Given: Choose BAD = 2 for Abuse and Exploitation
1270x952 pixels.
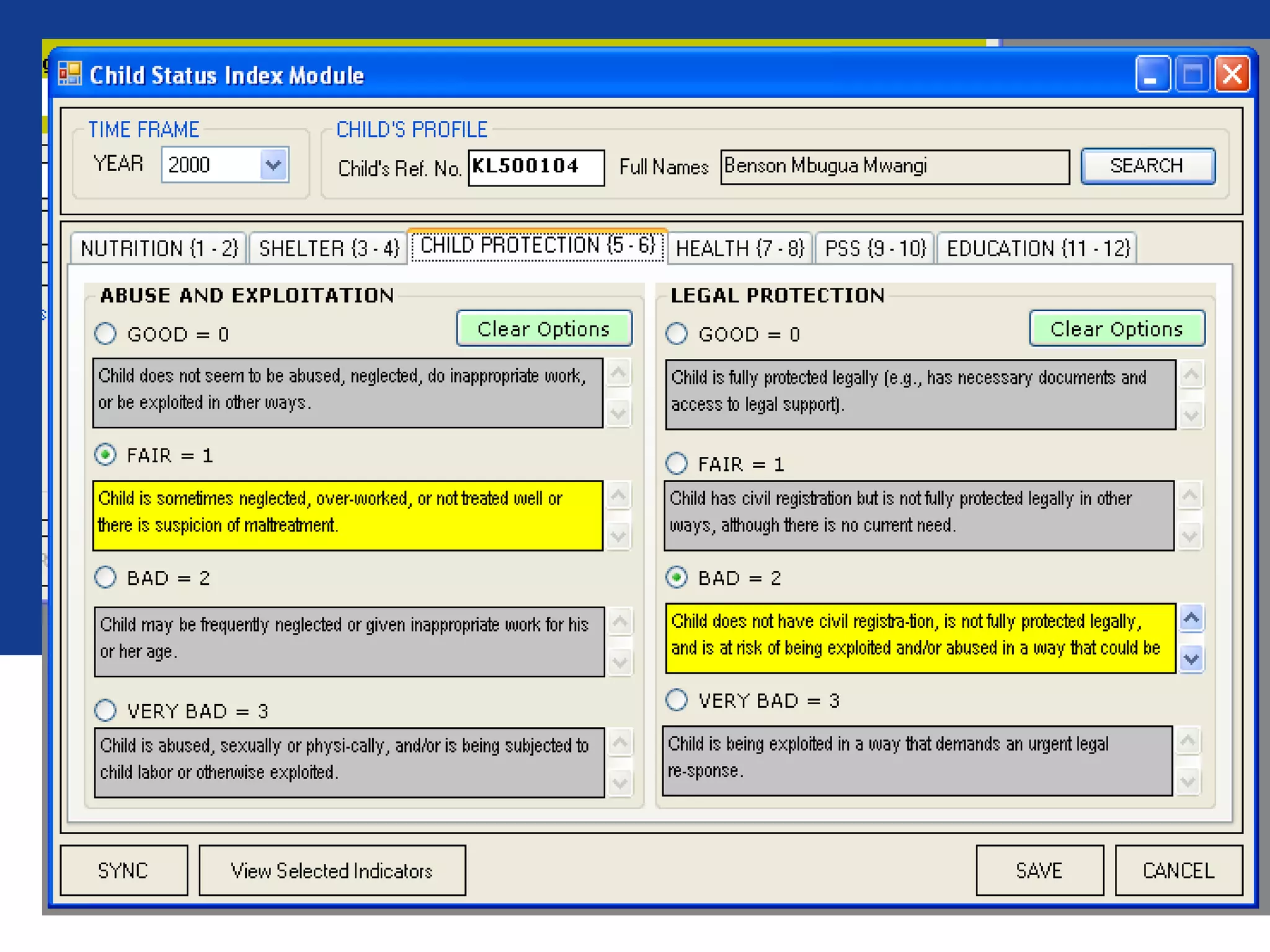Looking at the screenshot, I should 105,578.
